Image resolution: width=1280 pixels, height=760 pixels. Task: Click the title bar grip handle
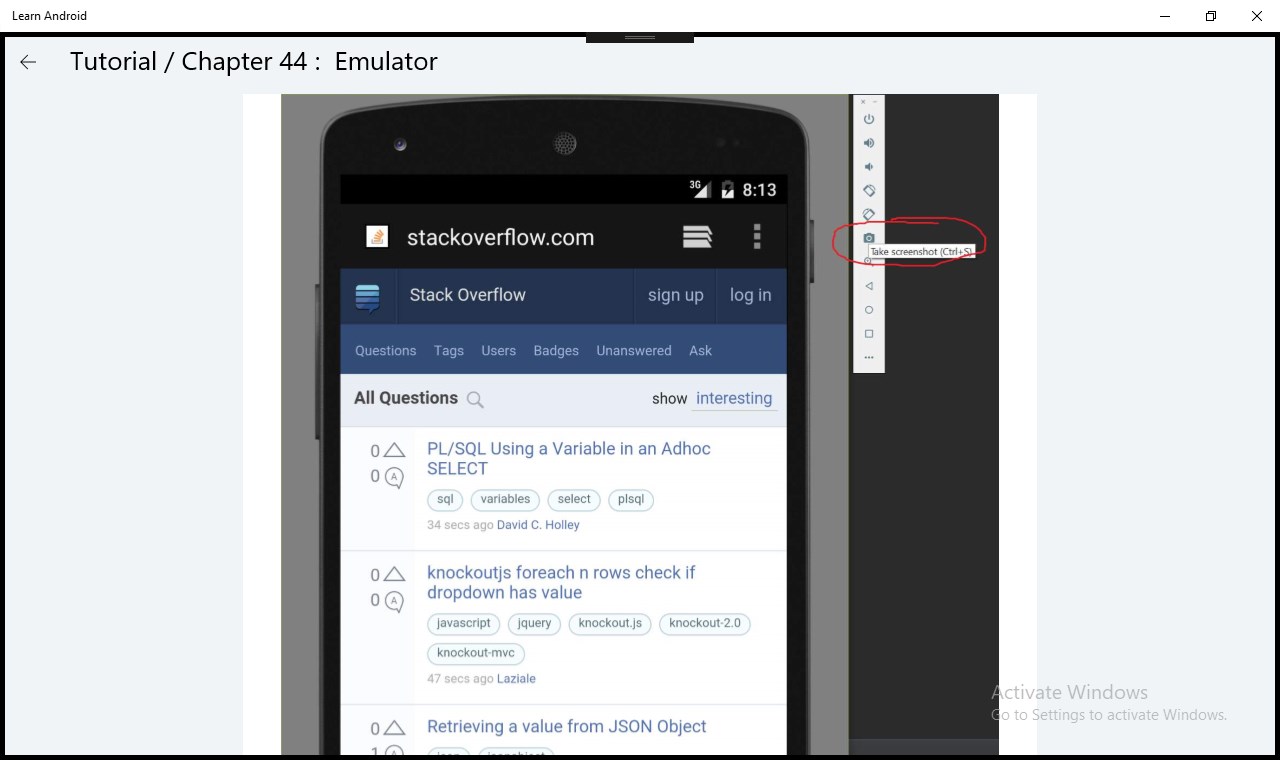(640, 38)
